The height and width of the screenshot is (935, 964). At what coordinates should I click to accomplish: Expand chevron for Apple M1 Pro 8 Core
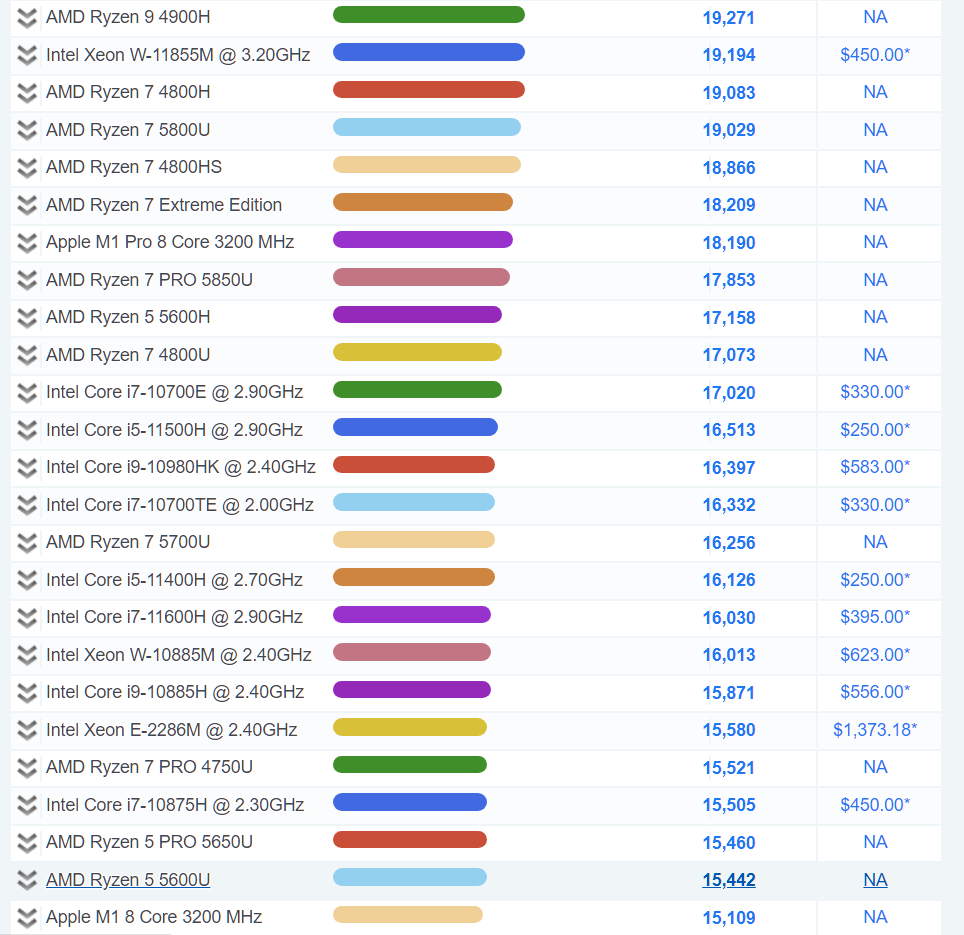coord(26,243)
